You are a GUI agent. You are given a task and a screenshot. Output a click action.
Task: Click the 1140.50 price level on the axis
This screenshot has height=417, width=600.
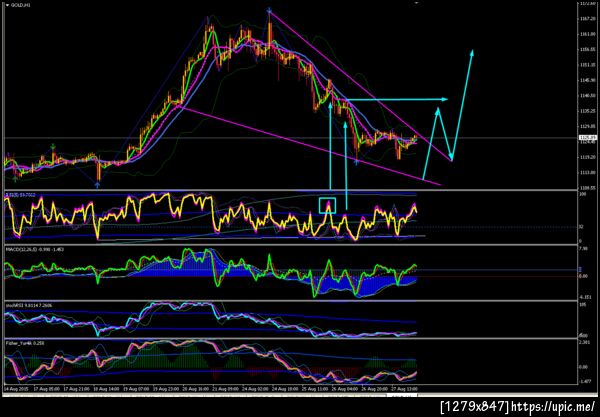(587, 96)
